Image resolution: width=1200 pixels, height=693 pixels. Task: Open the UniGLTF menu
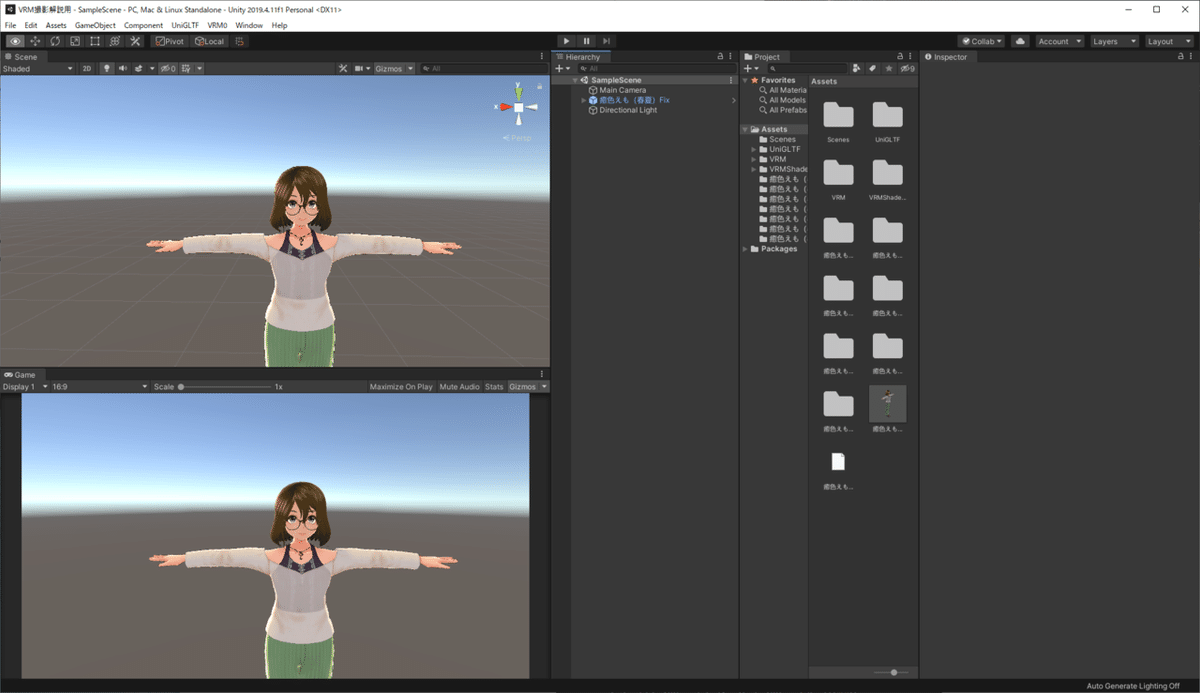pyautogui.click(x=185, y=25)
